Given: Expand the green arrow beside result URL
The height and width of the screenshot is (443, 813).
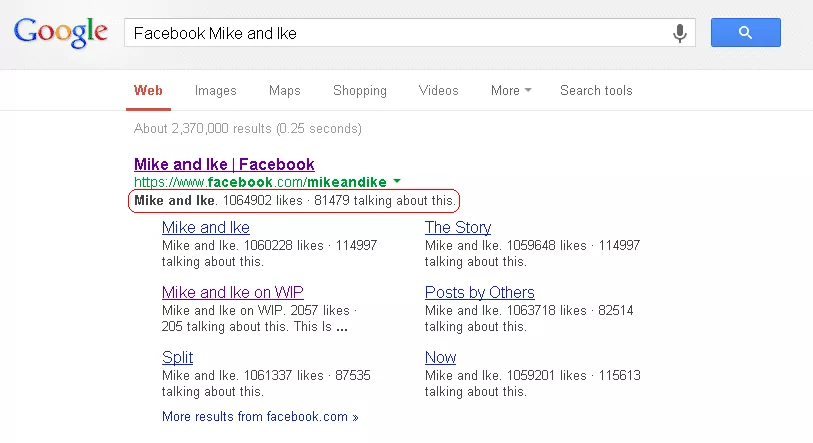Looking at the screenshot, I should coord(397,181).
